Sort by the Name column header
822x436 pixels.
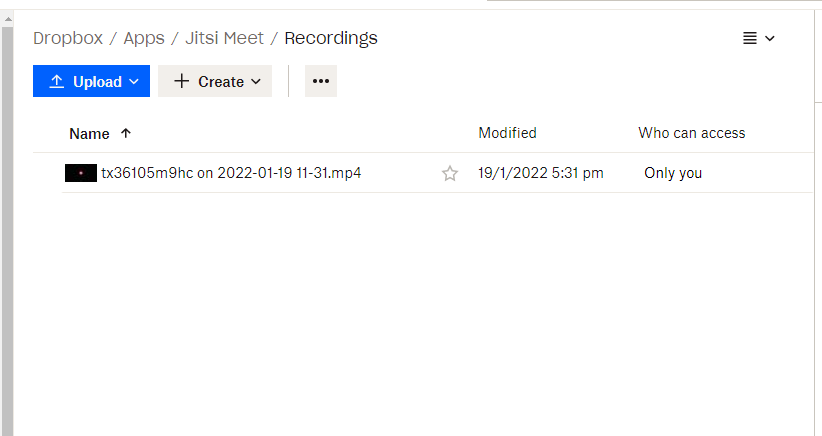point(89,134)
